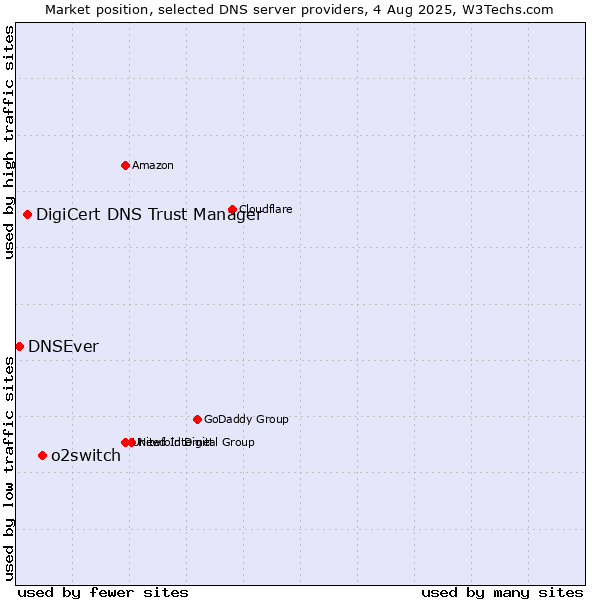Select the o2switch data point

click(x=42, y=455)
